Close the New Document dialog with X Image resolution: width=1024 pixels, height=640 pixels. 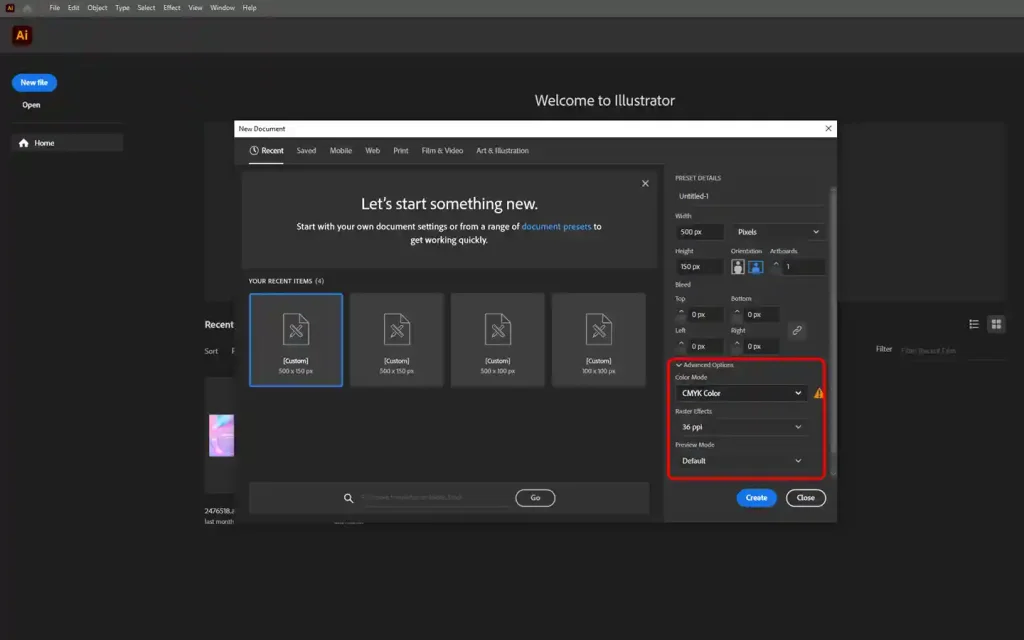[x=828, y=129]
